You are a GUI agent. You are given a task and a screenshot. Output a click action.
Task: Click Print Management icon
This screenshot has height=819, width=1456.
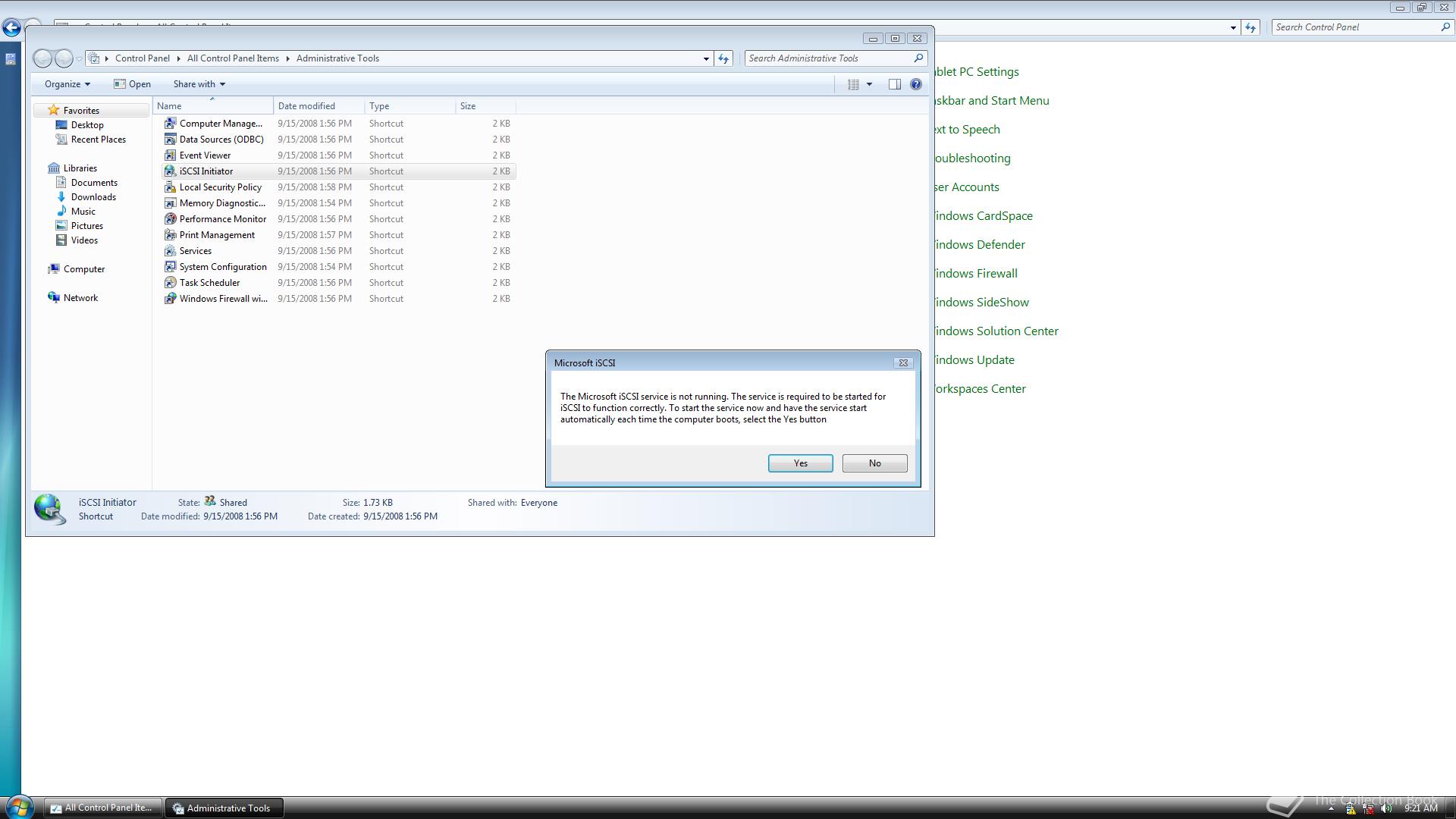pyautogui.click(x=171, y=235)
